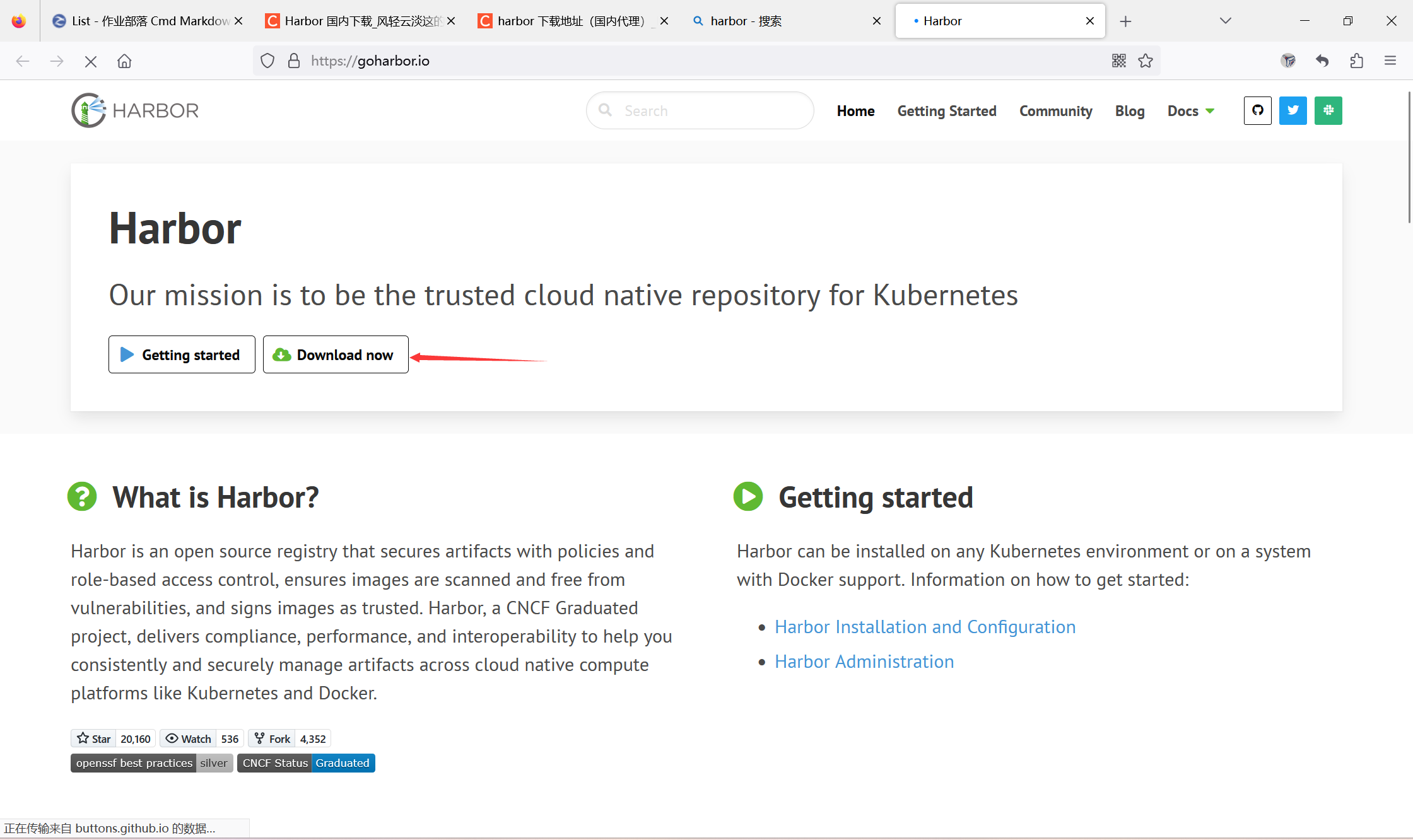
Task: Click the GitHub Star button
Action: click(93, 738)
